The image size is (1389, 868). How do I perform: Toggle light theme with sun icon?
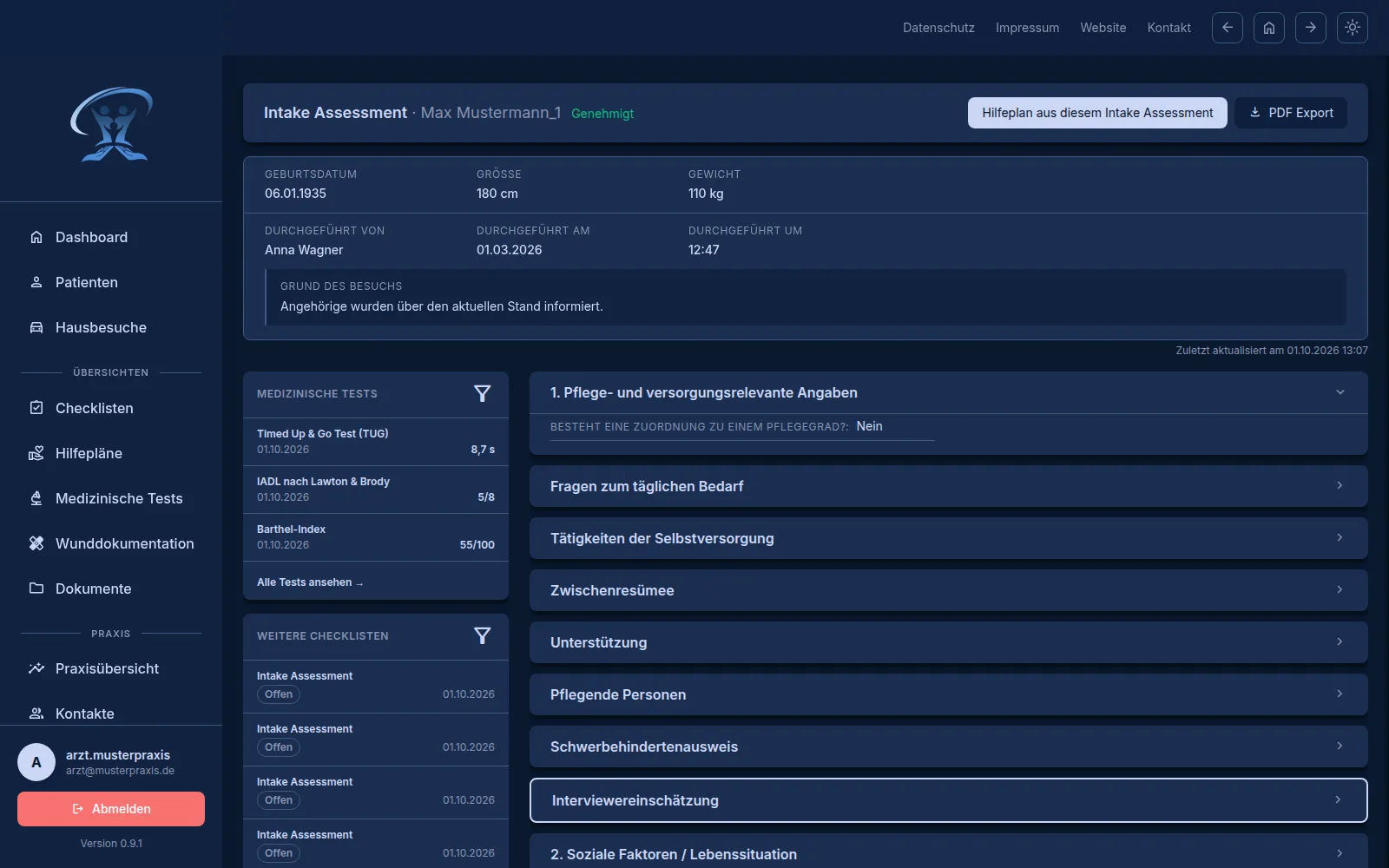(x=1353, y=28)
